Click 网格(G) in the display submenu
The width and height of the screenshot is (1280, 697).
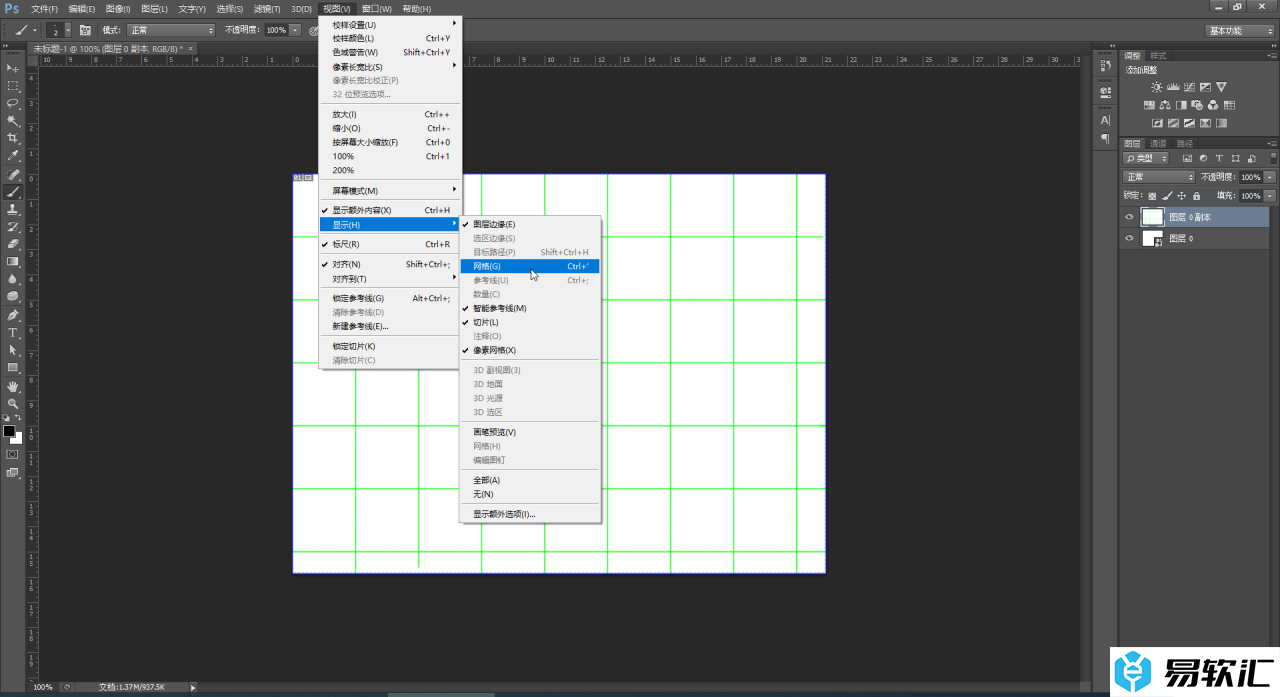tap(530, 266)
